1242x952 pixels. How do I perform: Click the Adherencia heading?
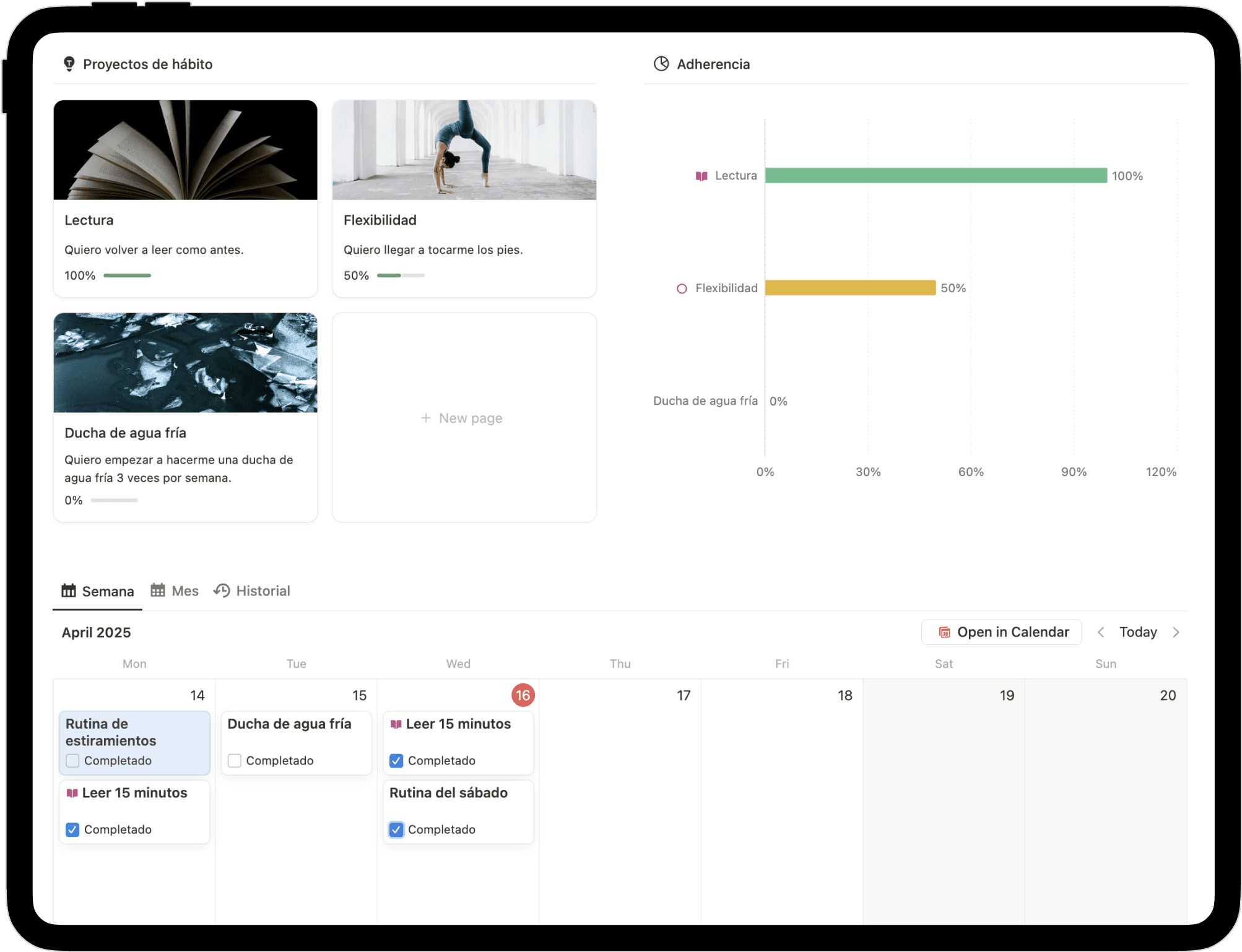[713, 64]
